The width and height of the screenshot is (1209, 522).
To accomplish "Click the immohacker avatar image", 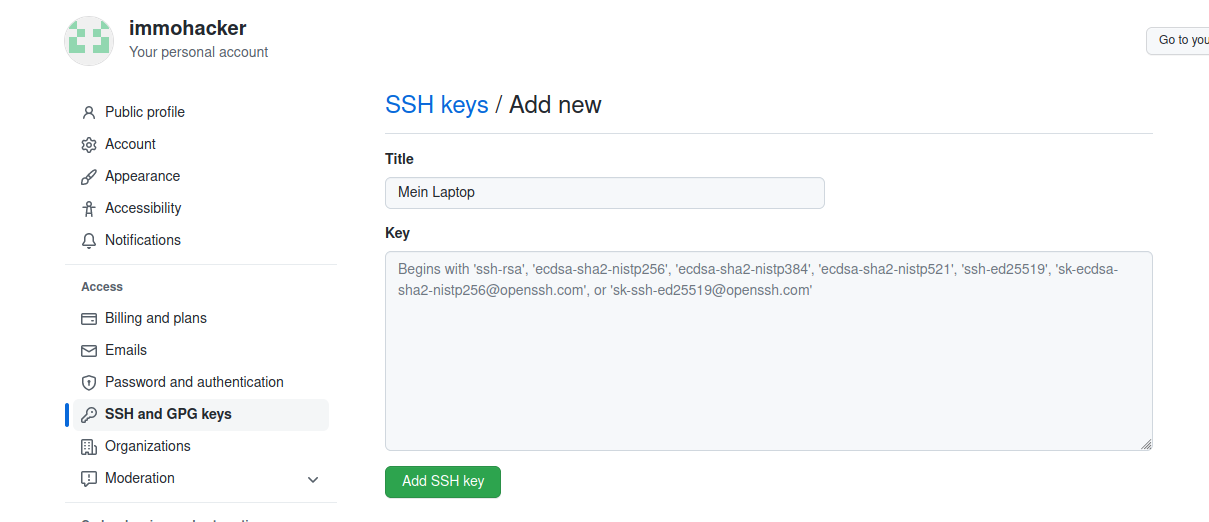I will tap(89, 40).
